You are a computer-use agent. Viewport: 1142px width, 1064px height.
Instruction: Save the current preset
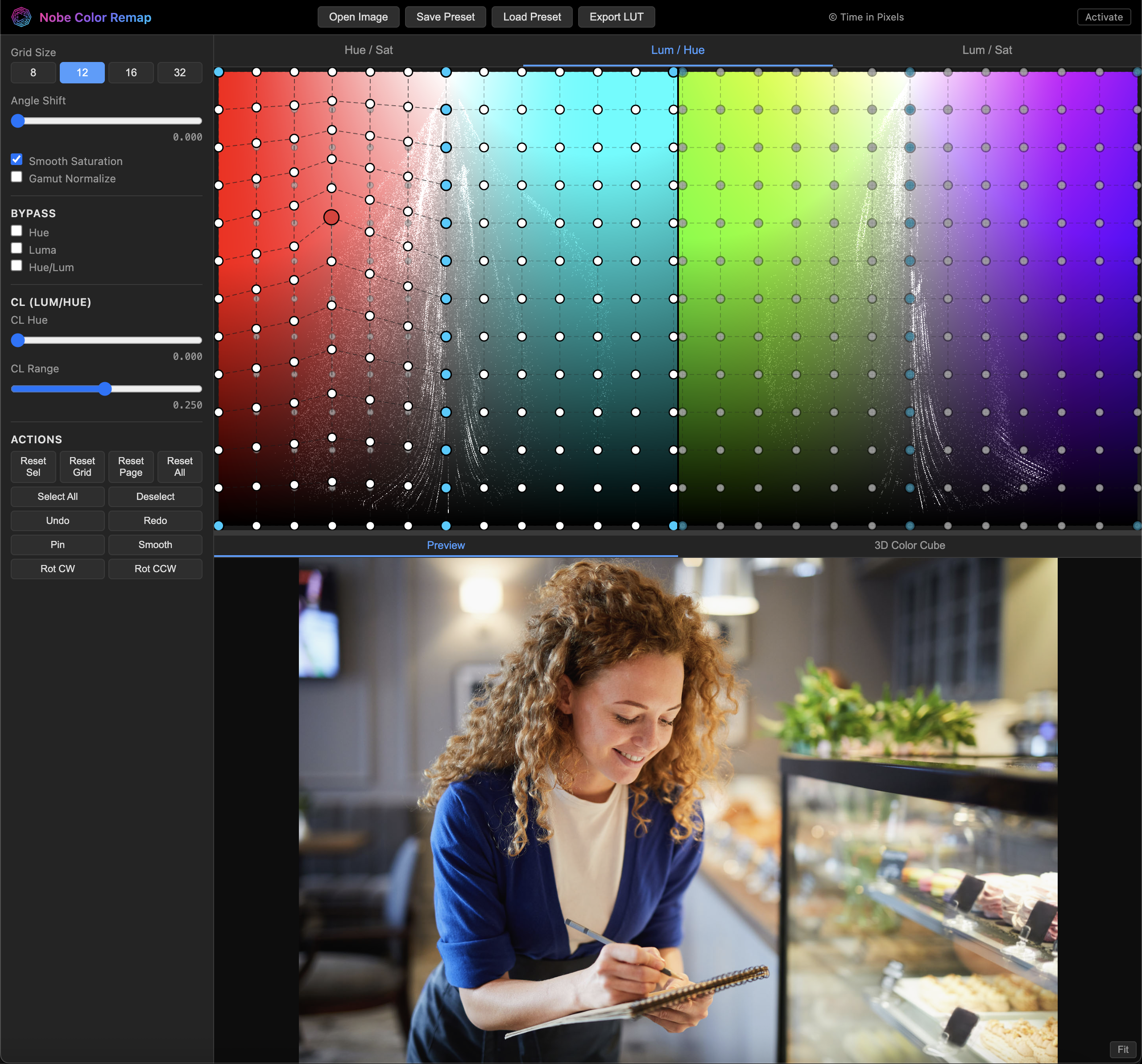tap(445, 16)
